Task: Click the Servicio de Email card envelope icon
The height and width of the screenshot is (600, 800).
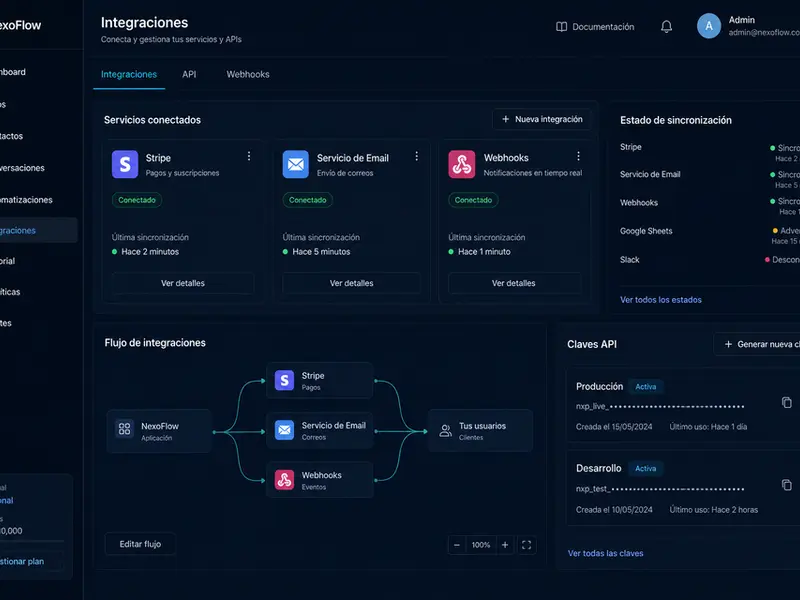Action: tap(296, 164)
